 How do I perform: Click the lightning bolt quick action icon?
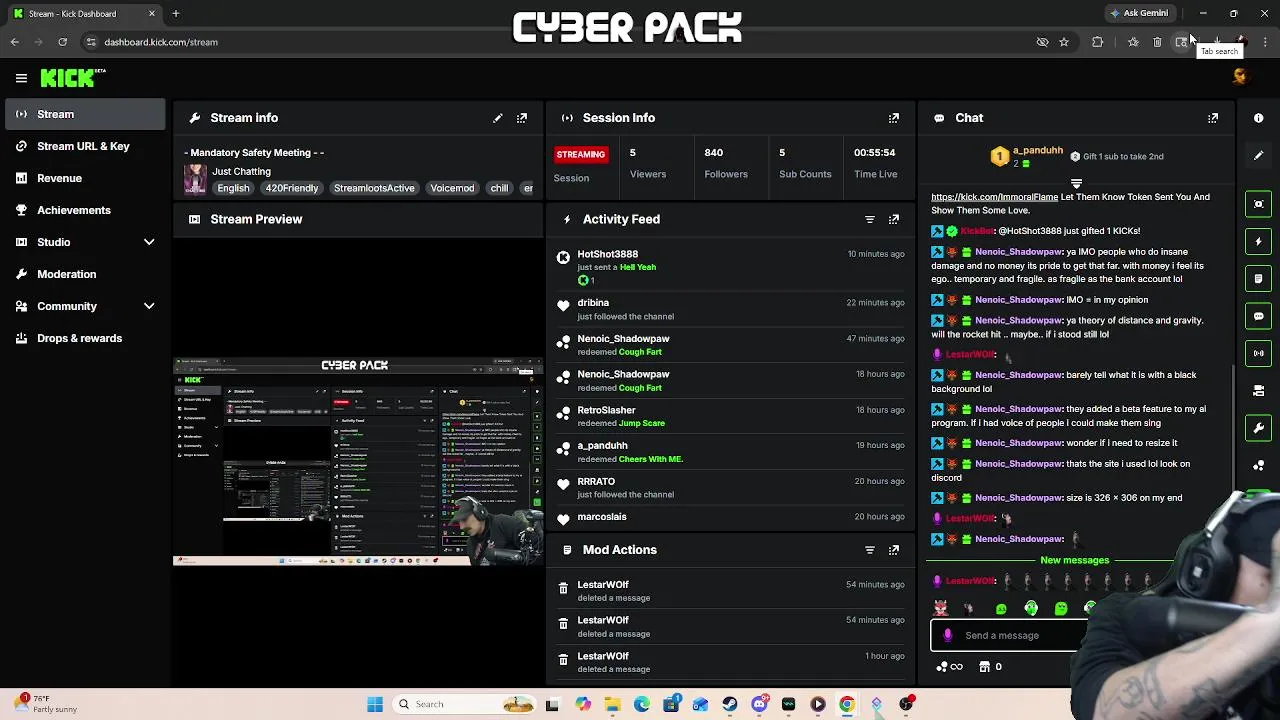tap(1259, 241)
